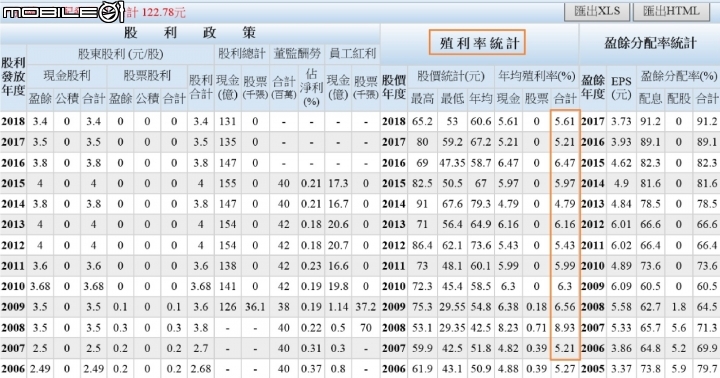Select year 2018 in 股利發放年度 column
The width and height of the screenshot is (720, 378).
(13, 121)
